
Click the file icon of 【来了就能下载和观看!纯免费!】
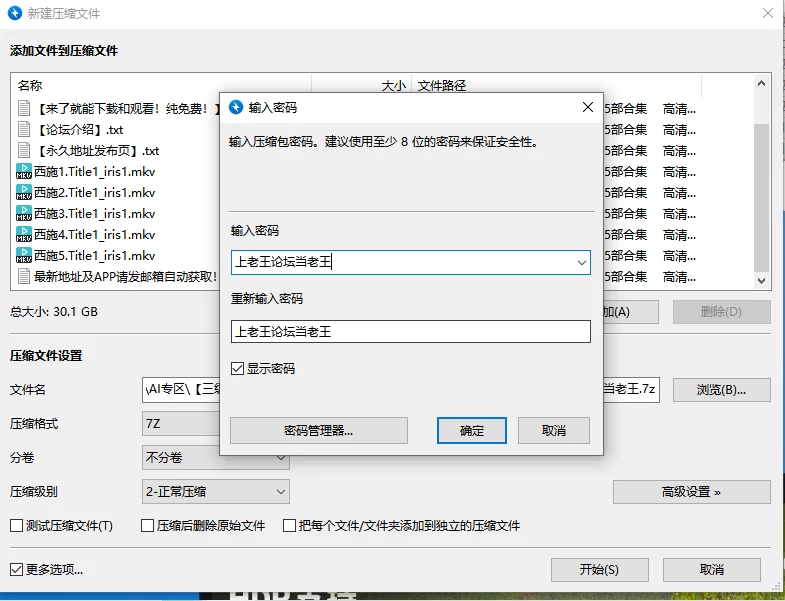click(x=24, y=108)
